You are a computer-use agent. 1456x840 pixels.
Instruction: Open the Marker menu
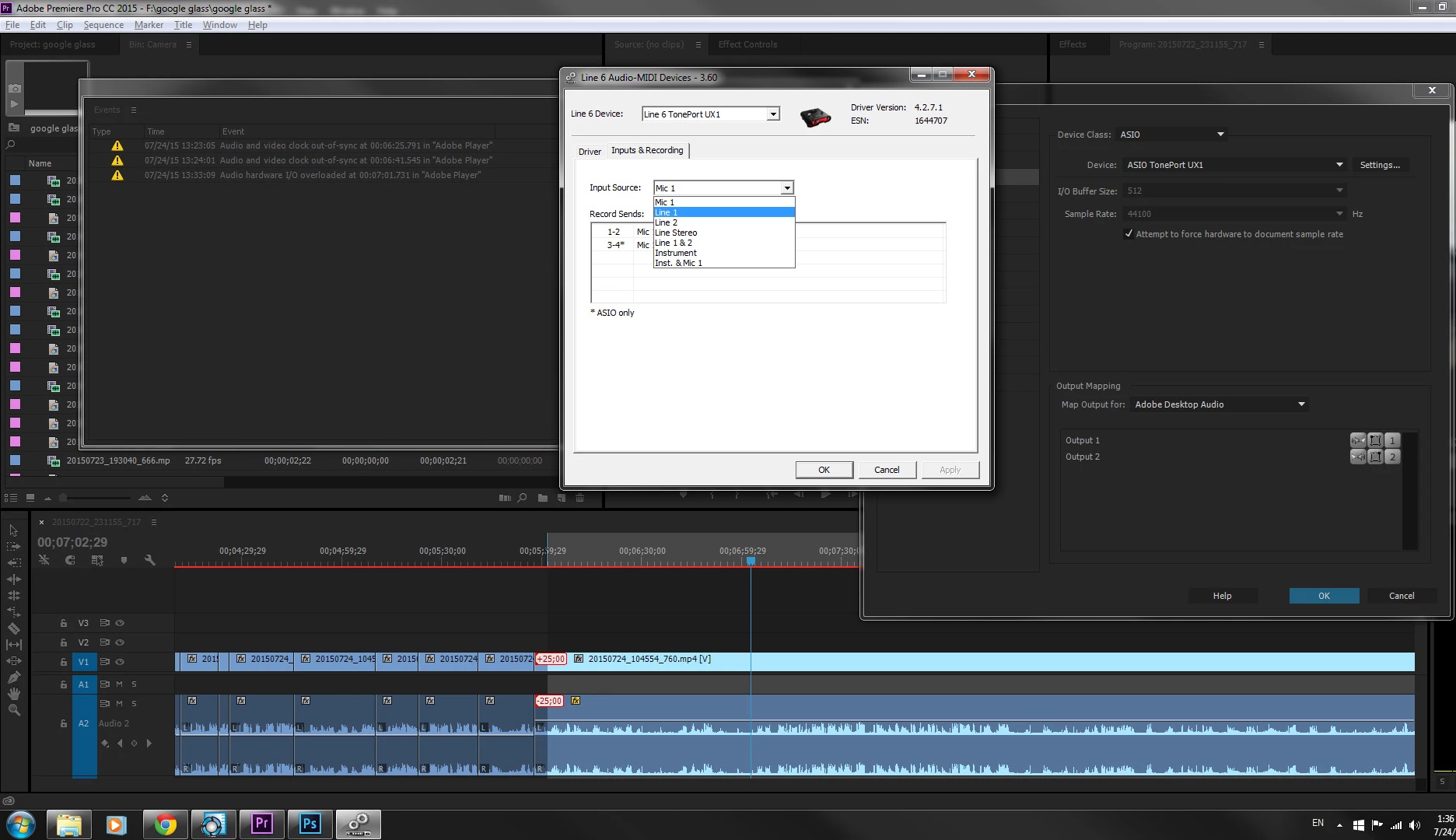pyautogui.click(x=149, y=25)
